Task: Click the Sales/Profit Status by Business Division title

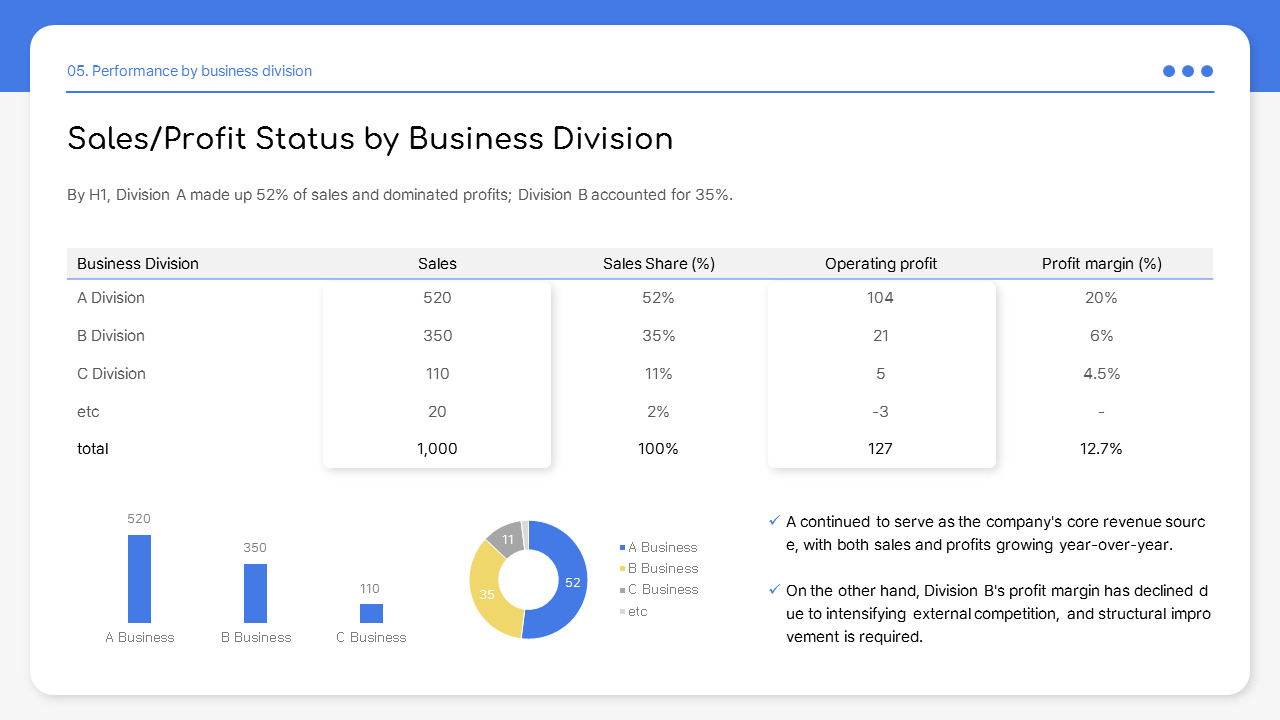Action: coord(370,139)
